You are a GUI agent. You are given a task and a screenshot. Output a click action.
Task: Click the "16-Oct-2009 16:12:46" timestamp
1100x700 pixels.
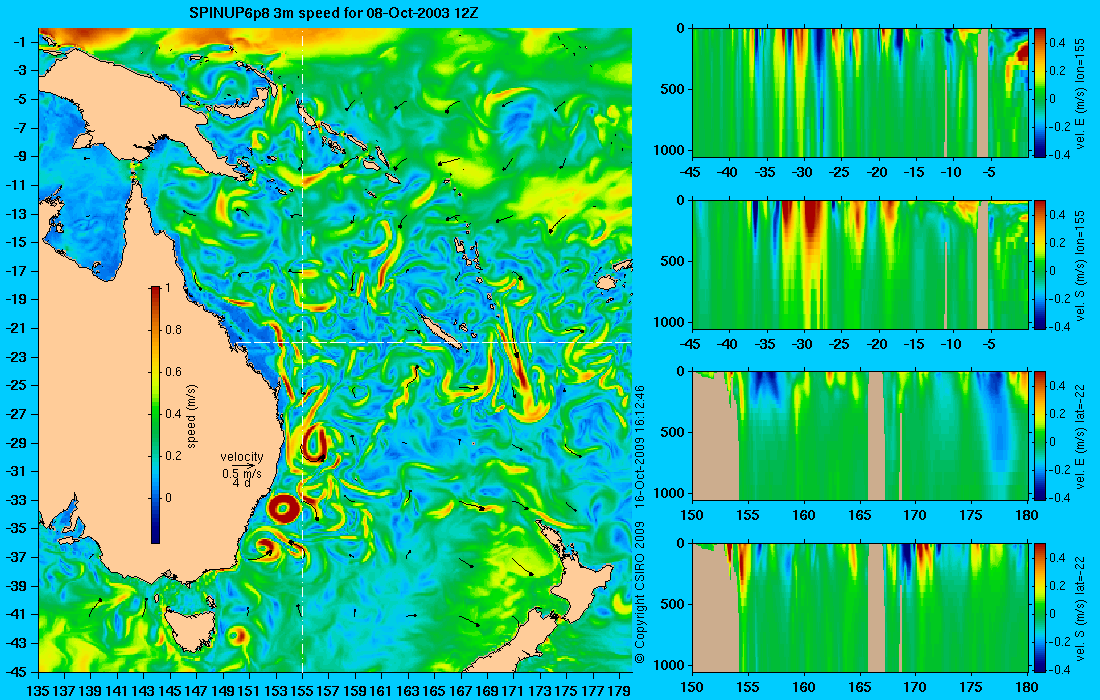coord(639,446)
